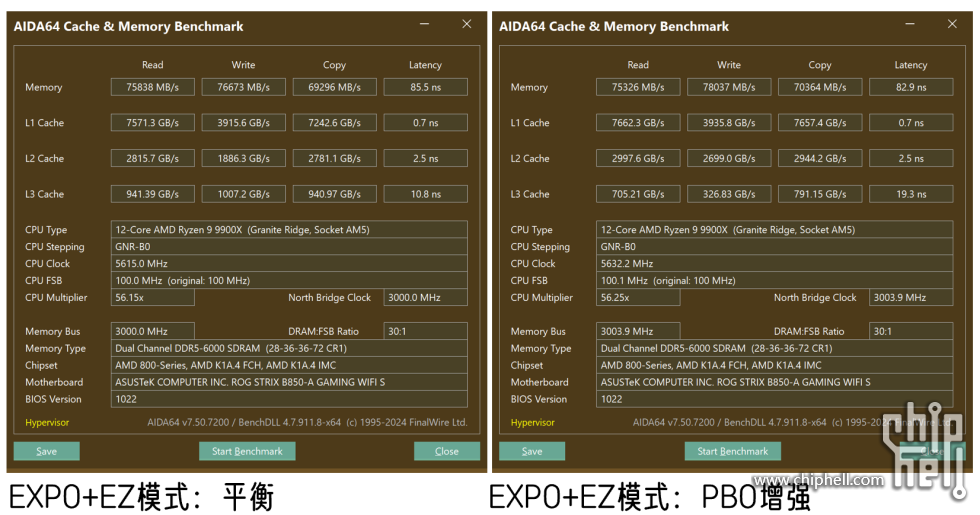
Task: Click Hypervisor label in right window
Action: pyautogui.click(x=532, y=422)
